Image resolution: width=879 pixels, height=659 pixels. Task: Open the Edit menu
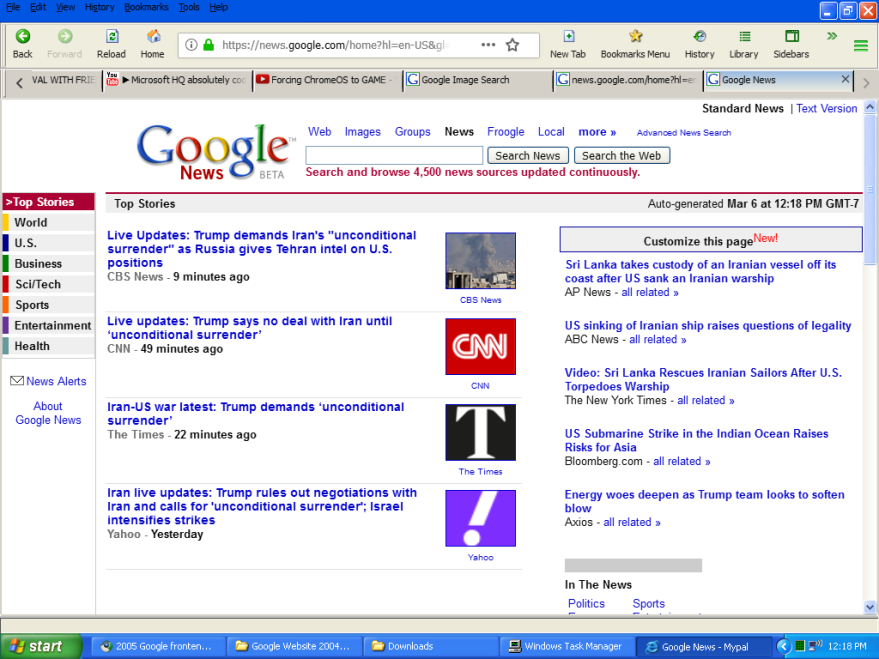[x=38, y=7]
